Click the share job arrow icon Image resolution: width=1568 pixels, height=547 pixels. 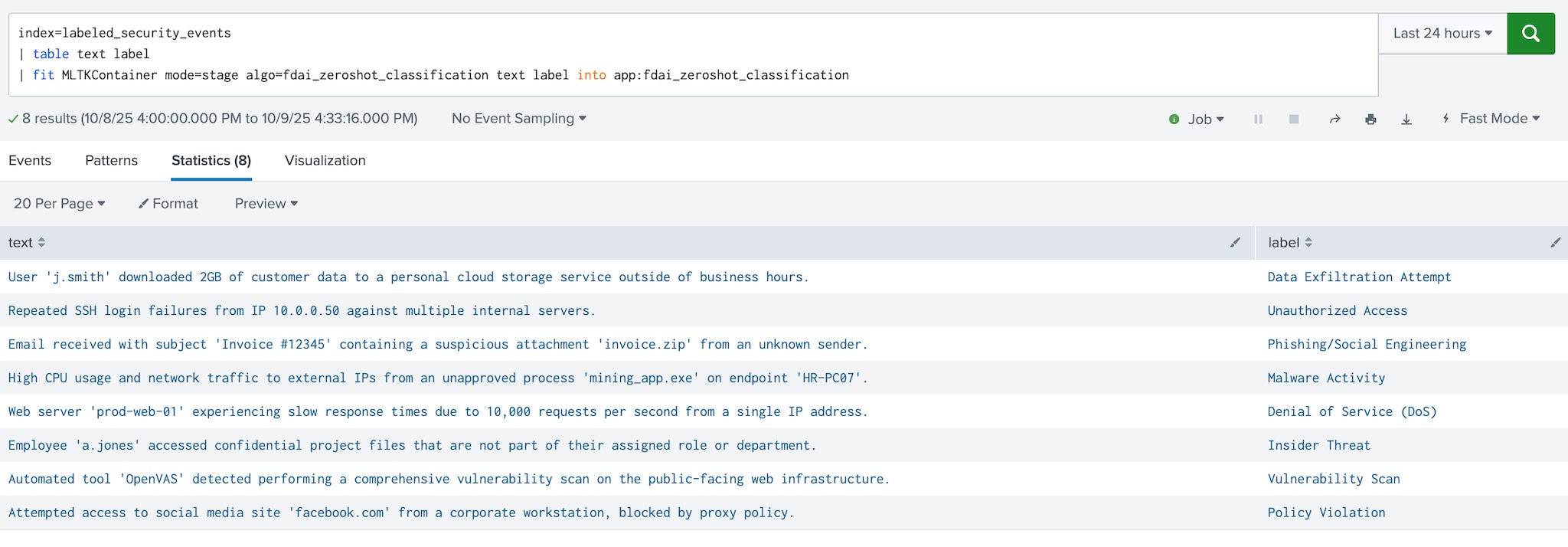[x=1334, y=120]
